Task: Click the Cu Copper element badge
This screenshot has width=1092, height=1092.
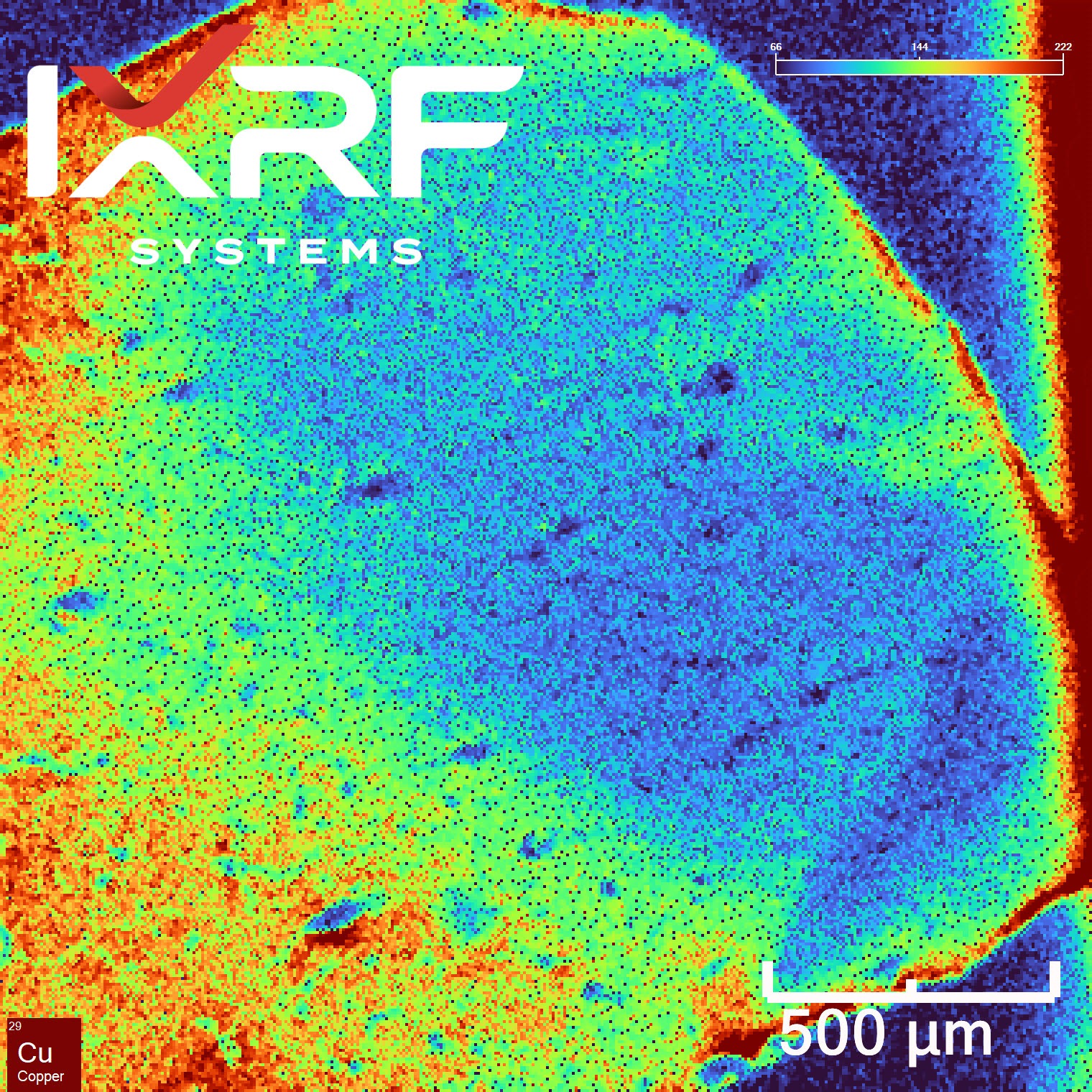Action: click(x=44, y=1055)
